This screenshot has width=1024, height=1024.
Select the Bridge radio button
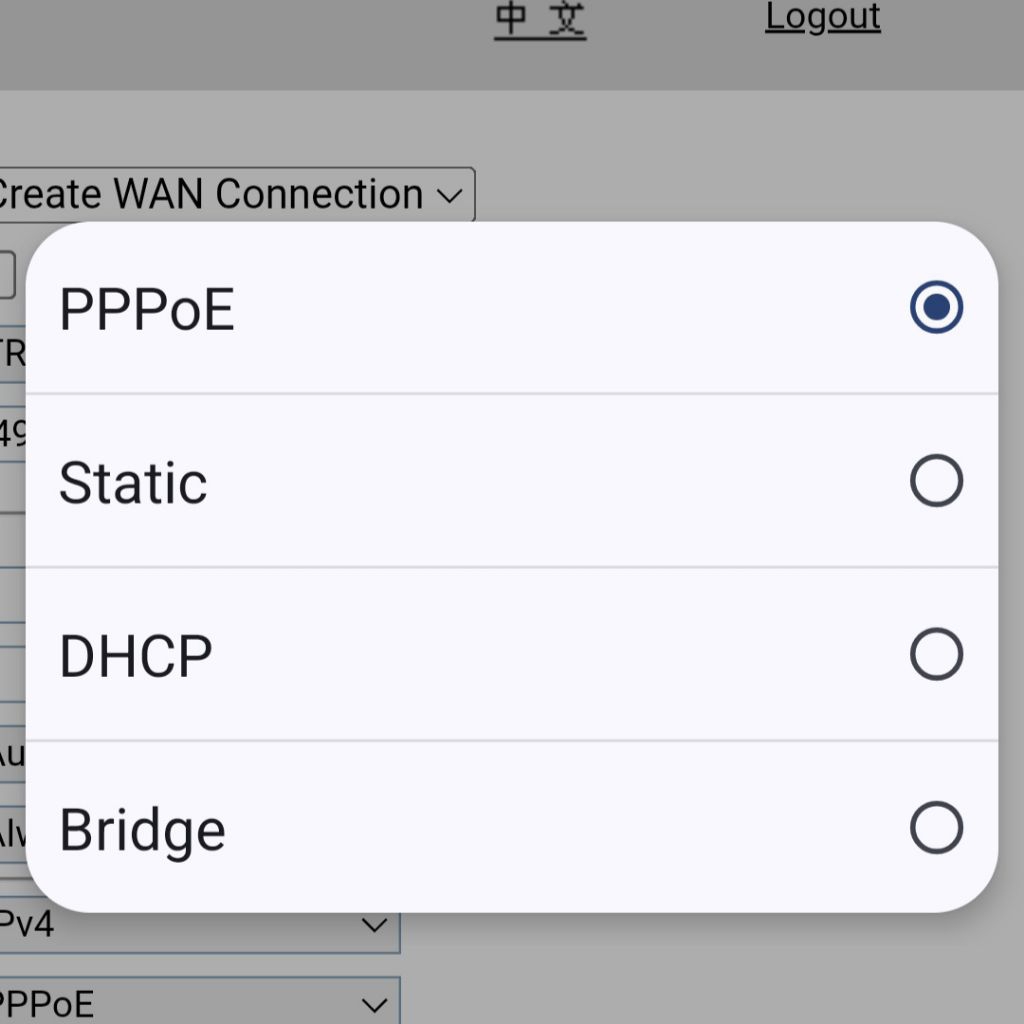[x=936, y=828]
